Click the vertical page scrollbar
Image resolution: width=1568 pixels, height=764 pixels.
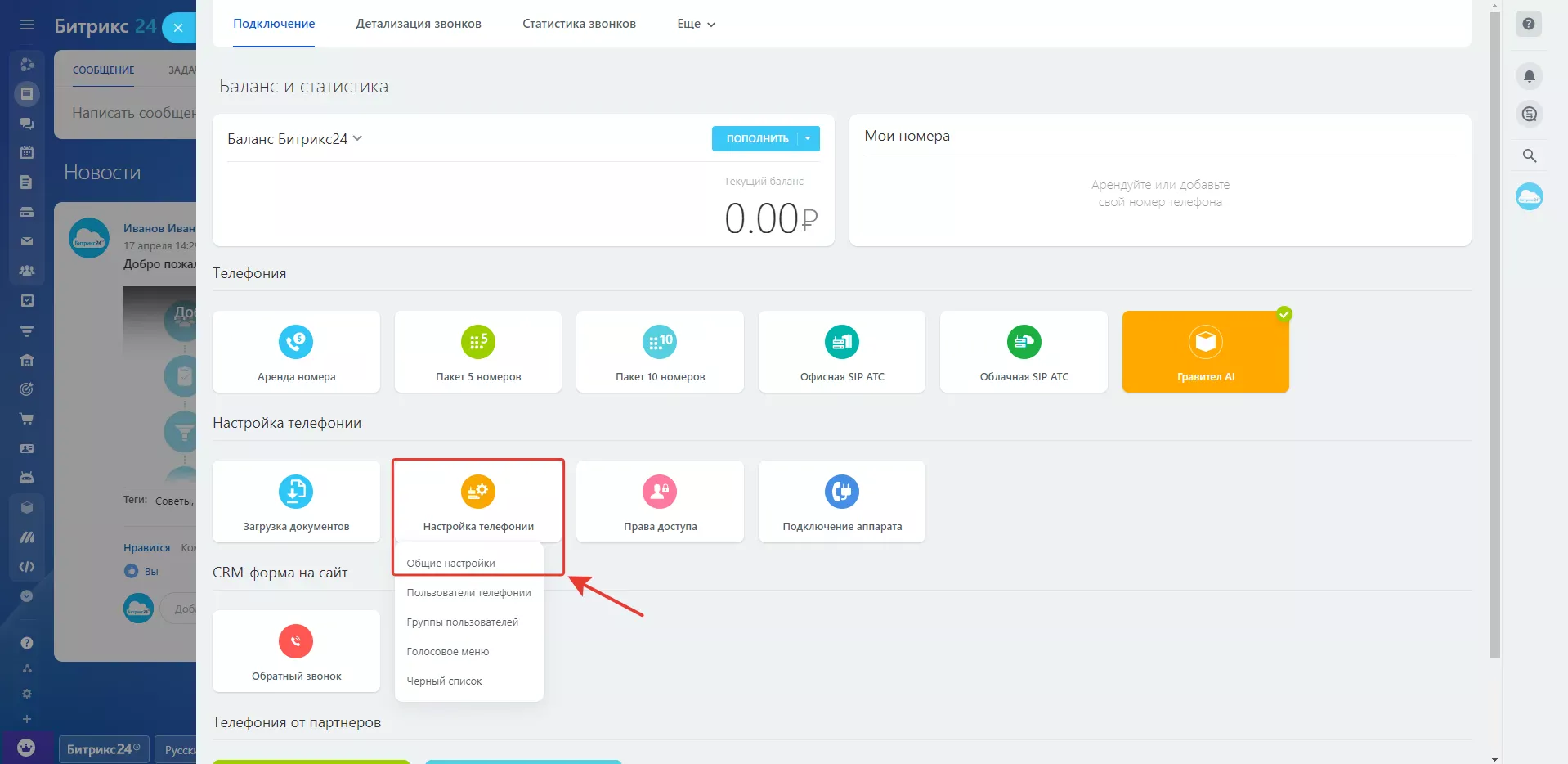[1494, 327]
